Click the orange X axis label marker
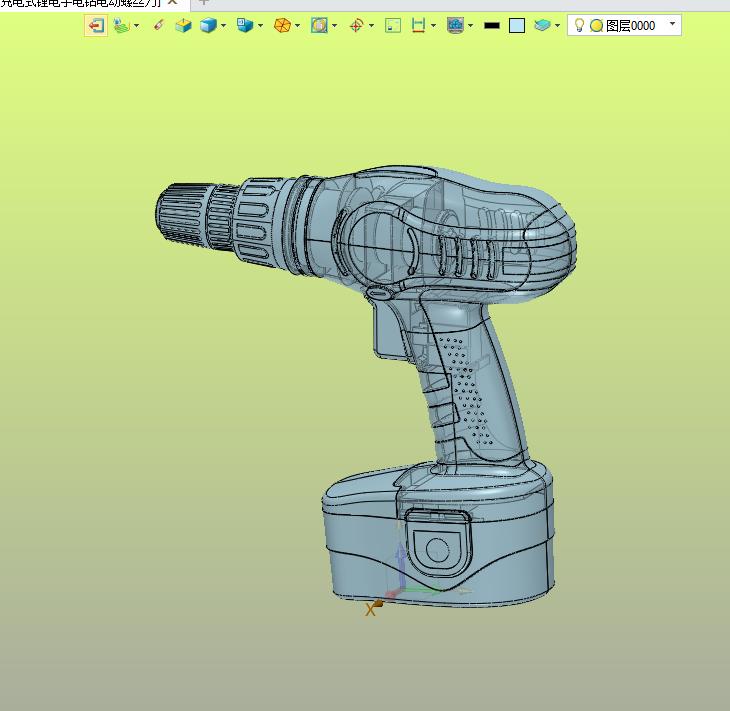Screen dimensions: 730x711 (x=371, y=609)
